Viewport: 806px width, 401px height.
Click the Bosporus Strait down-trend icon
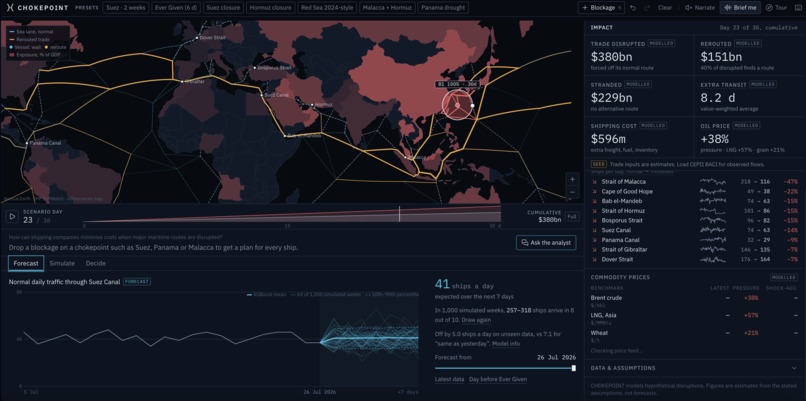point(594,221)
